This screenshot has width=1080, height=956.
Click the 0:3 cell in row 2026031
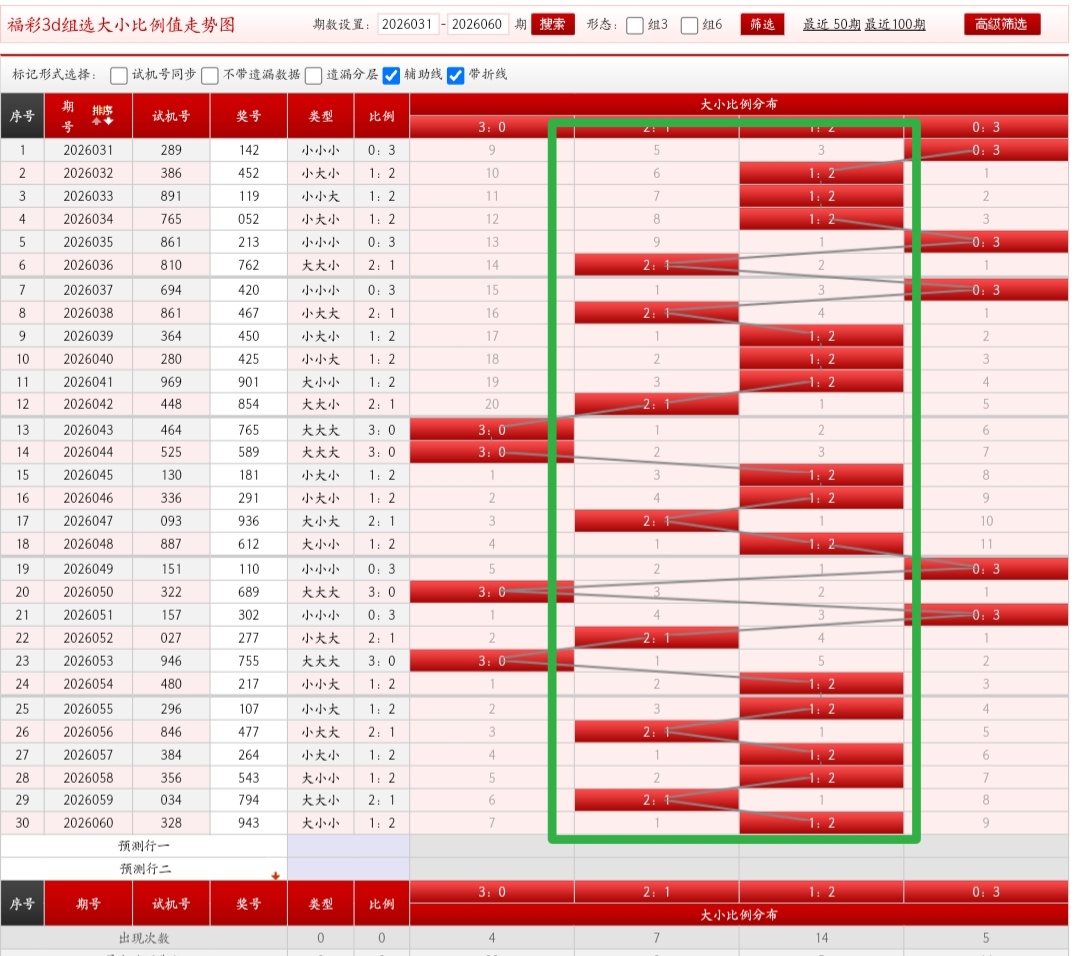[985, 150]
